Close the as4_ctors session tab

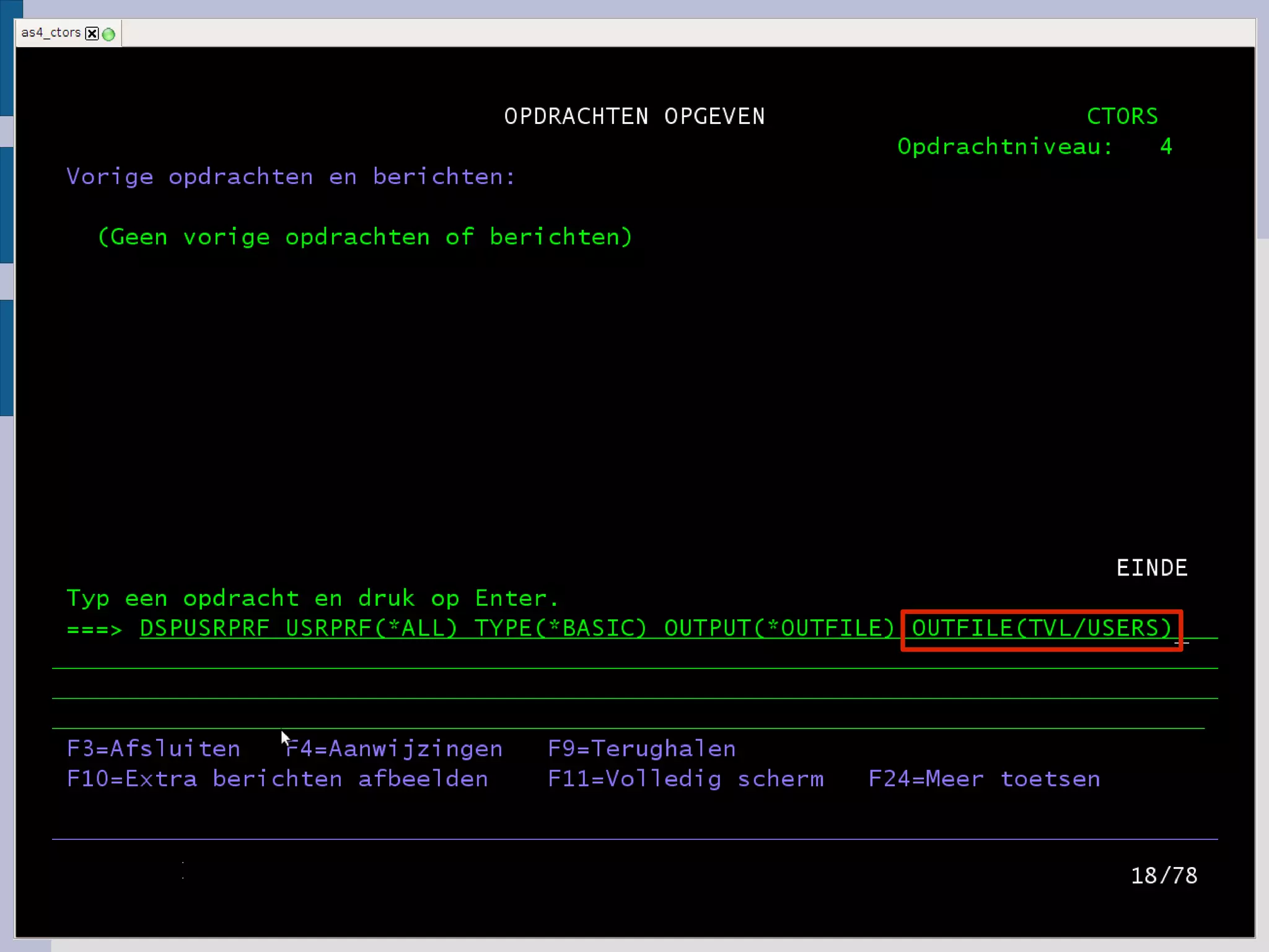92,33
